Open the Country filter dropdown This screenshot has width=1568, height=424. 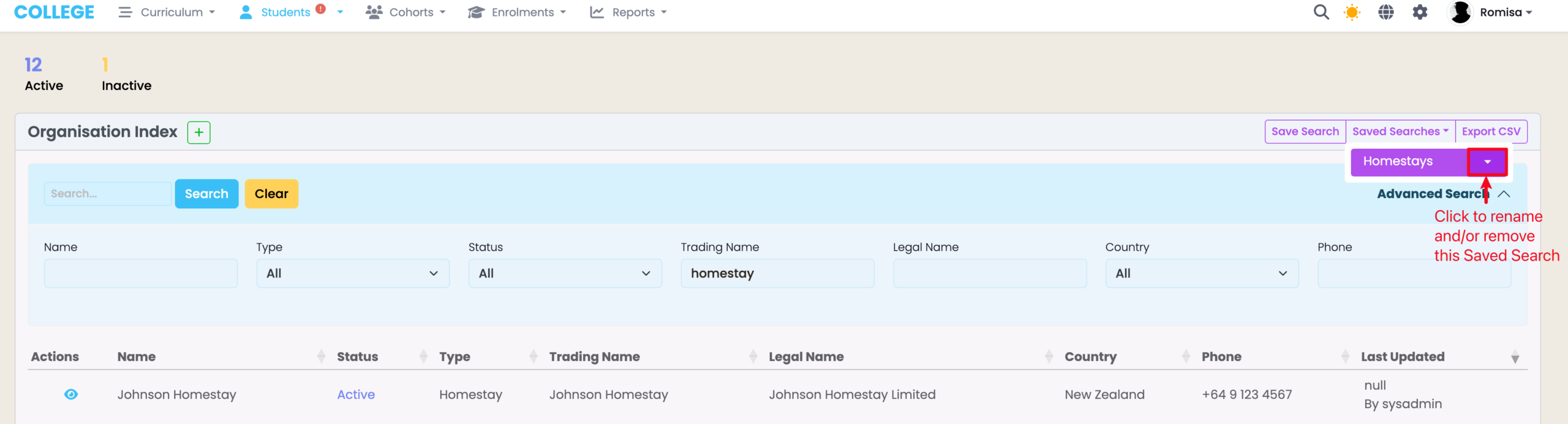[1202, 273]
